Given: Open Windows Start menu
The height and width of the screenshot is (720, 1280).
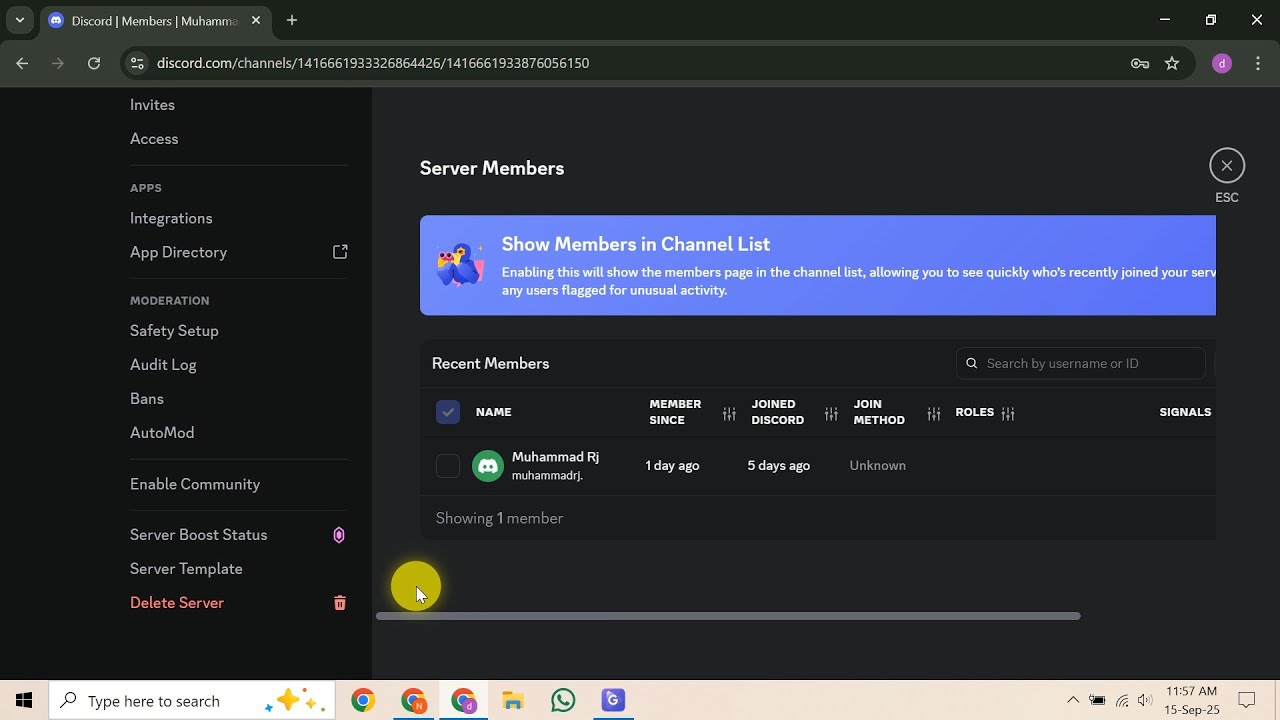Looking at the screenshot, I should [x=24, y=700].
